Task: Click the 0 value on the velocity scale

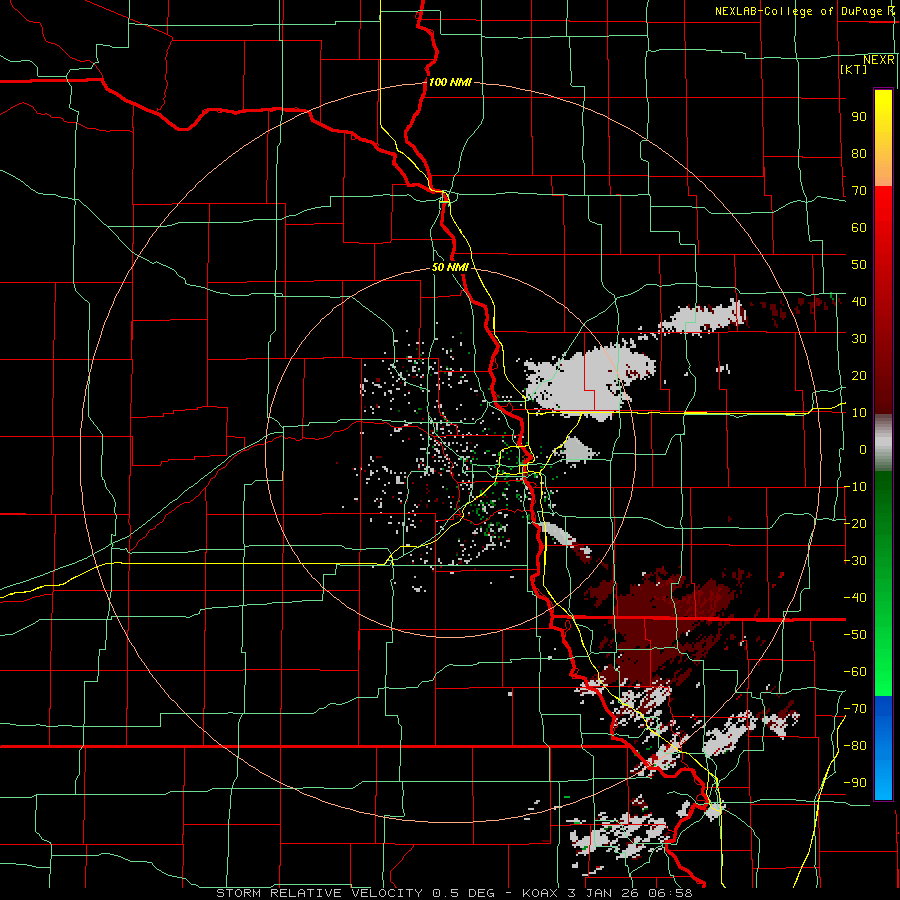Action: (862, 449)
